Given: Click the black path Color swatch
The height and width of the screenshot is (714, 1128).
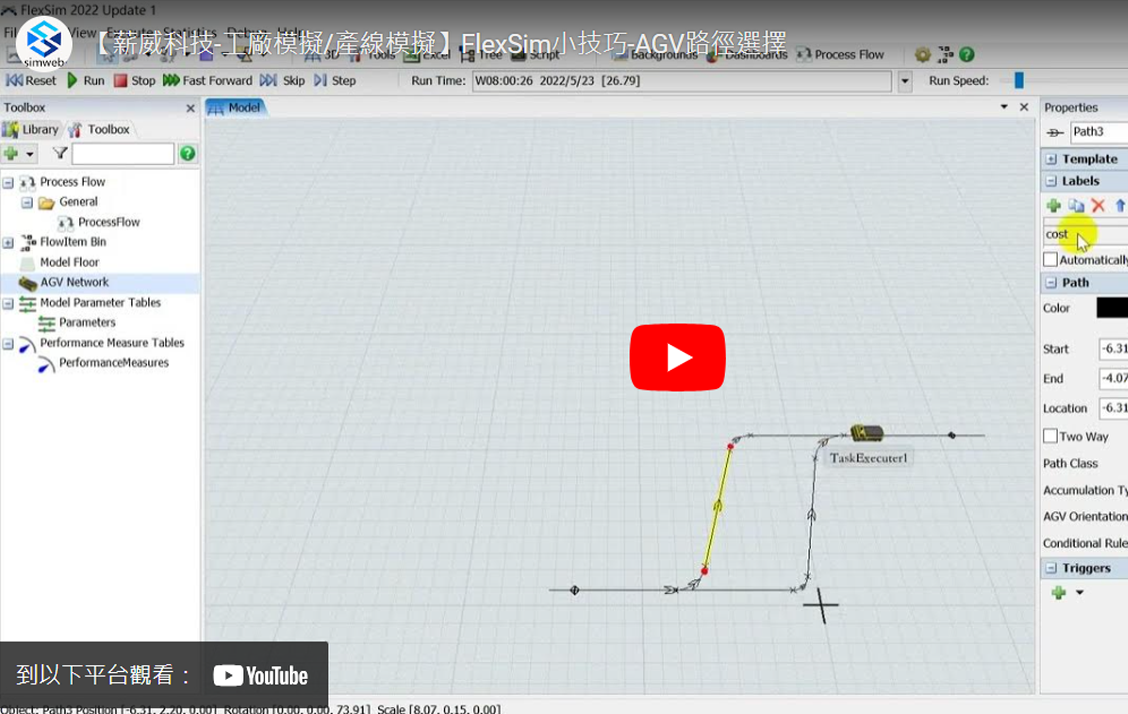Looking at the screenshot, I should [x=1112, y=308].
